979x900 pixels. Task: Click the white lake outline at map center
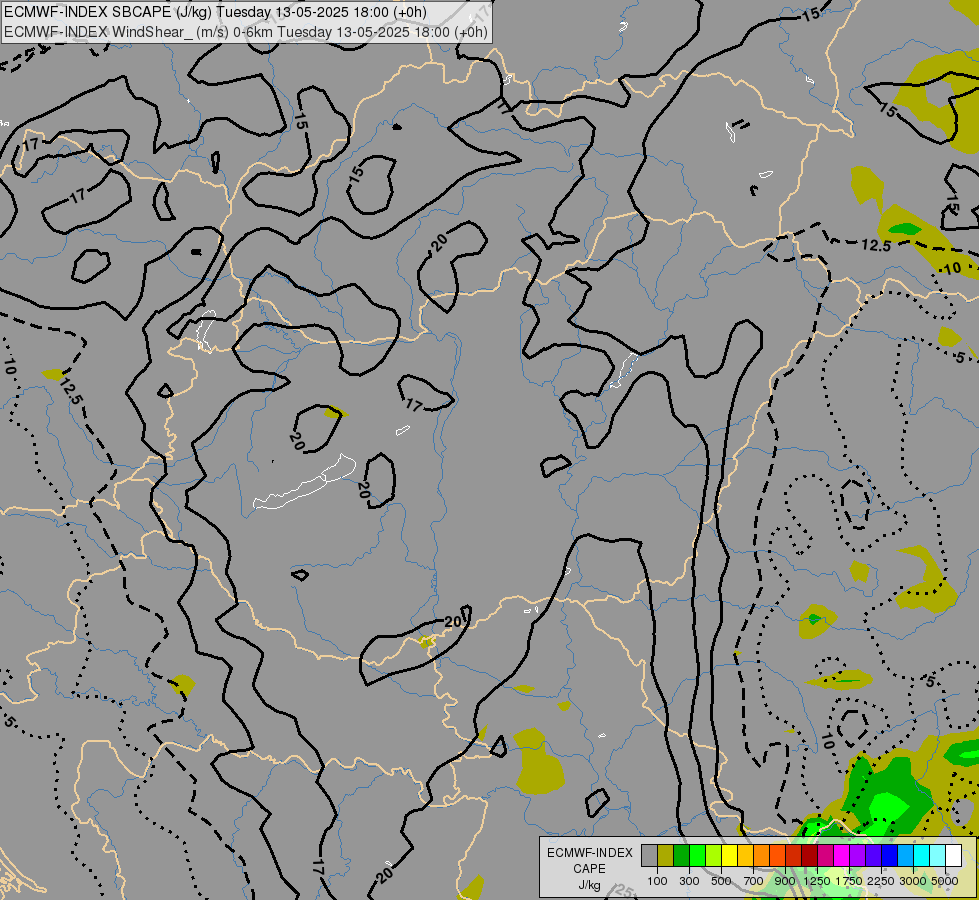pyautogui.click(x=305, y=483)
